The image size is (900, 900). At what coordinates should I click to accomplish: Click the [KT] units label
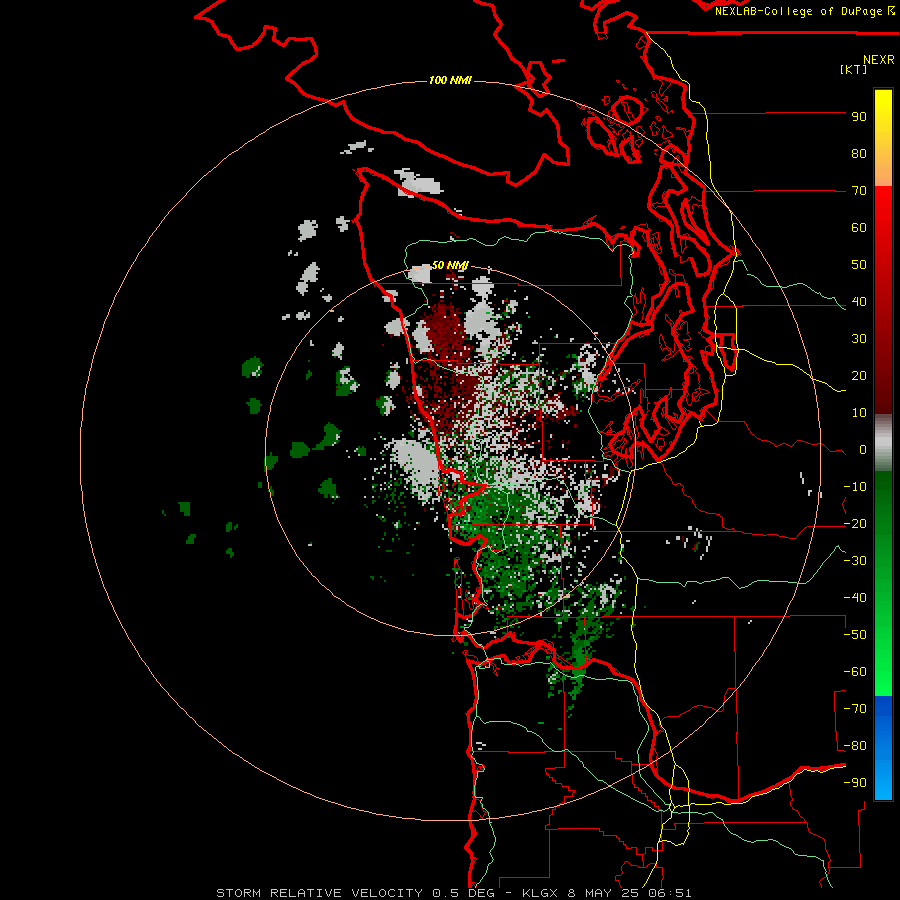(x=854, y=69)
